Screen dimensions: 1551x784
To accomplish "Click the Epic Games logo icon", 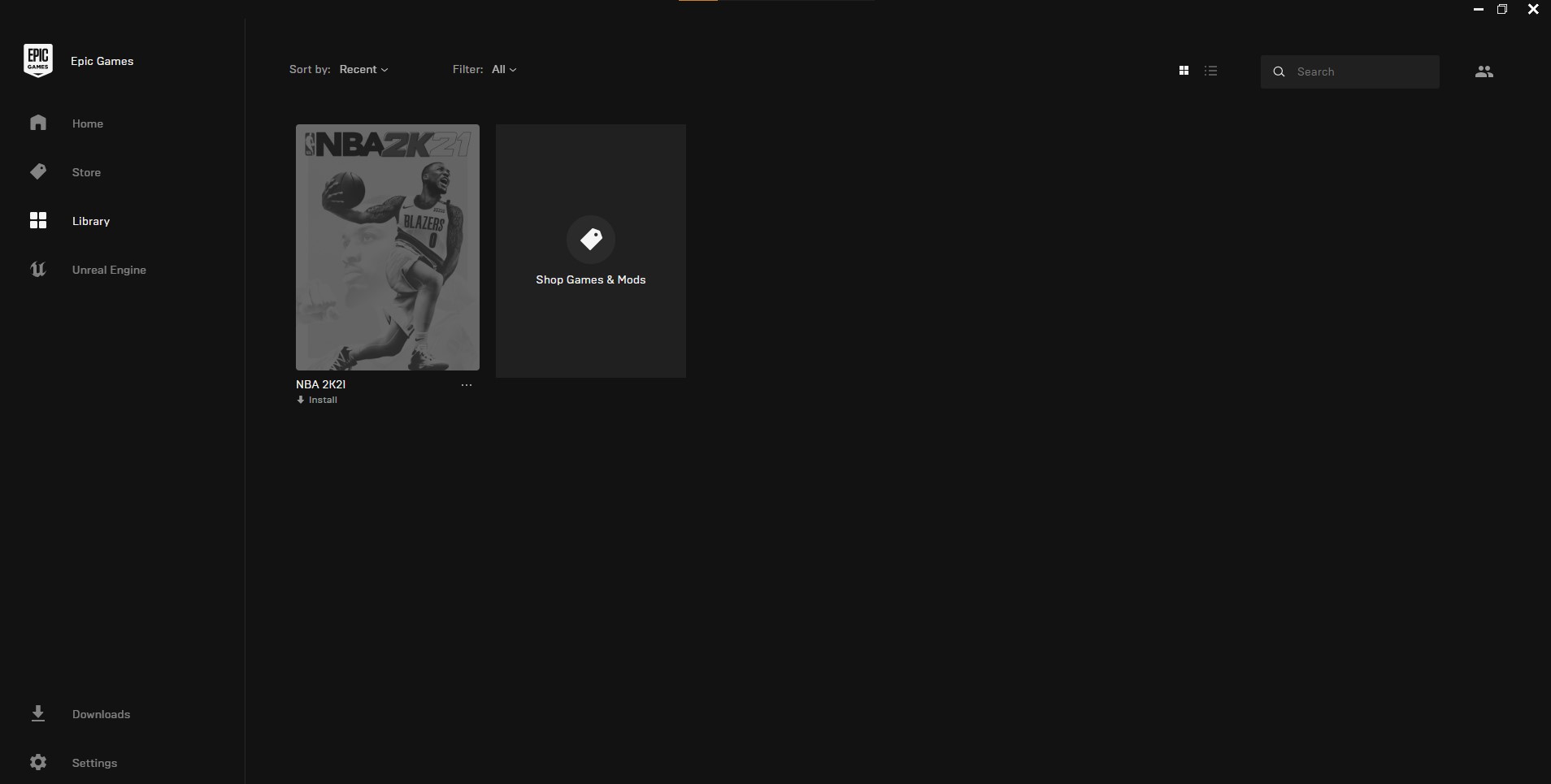I will pyautogui.click(x=38, y=61).
